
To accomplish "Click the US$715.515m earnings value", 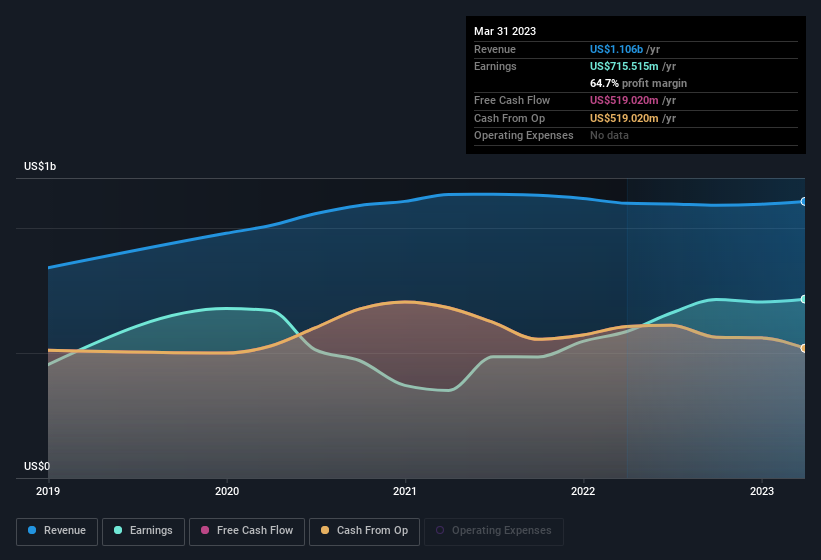I will coord(624,66).
